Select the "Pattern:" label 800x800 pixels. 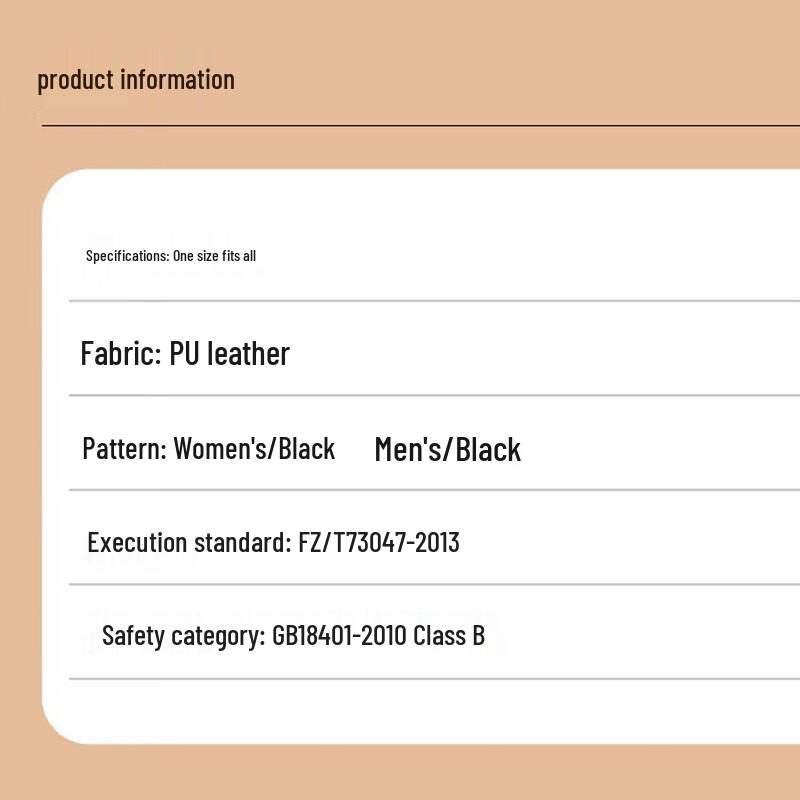point(124,448)
